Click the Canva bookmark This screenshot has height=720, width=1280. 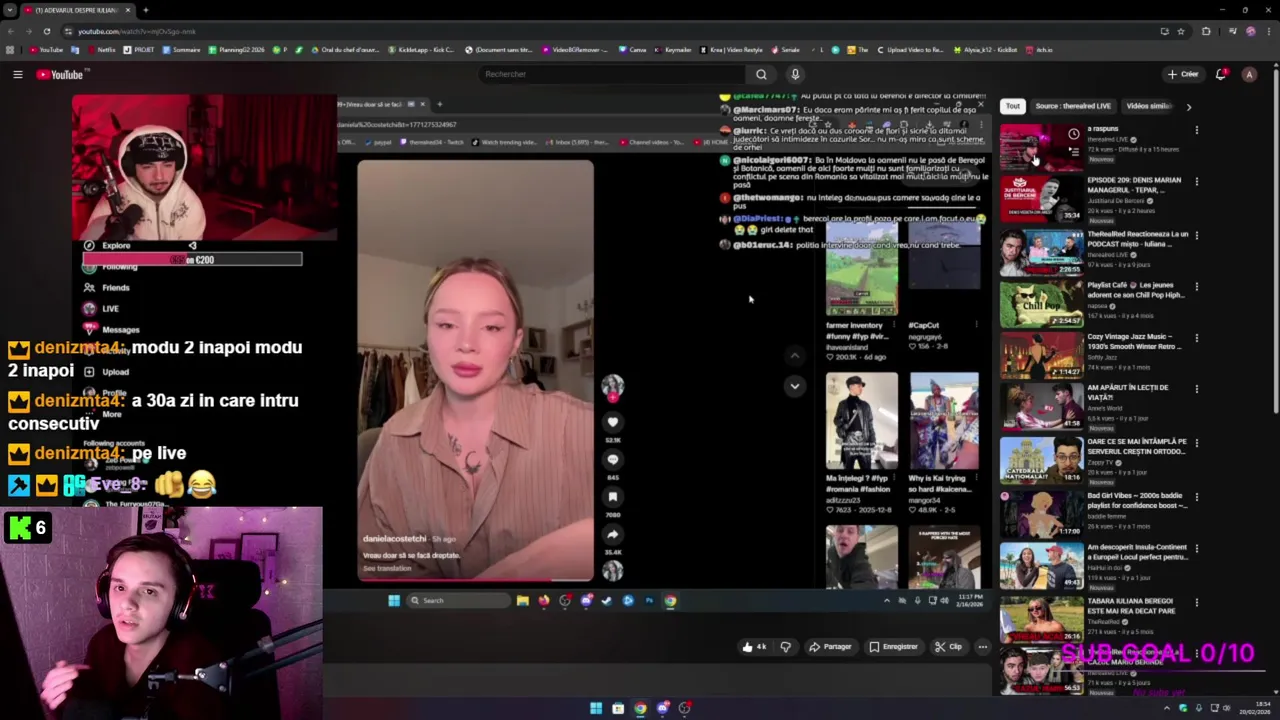[x=633, y=50]
